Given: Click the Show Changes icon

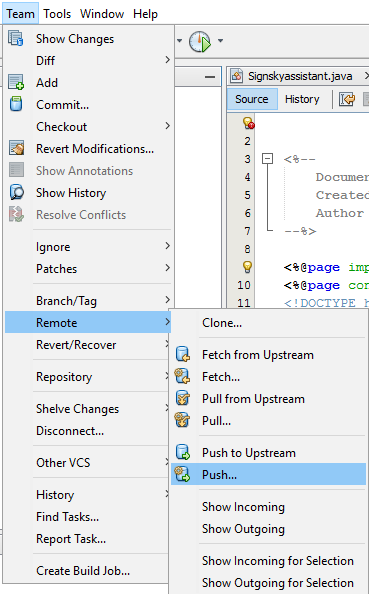Looking at the screenshot, I should (16, 39).
